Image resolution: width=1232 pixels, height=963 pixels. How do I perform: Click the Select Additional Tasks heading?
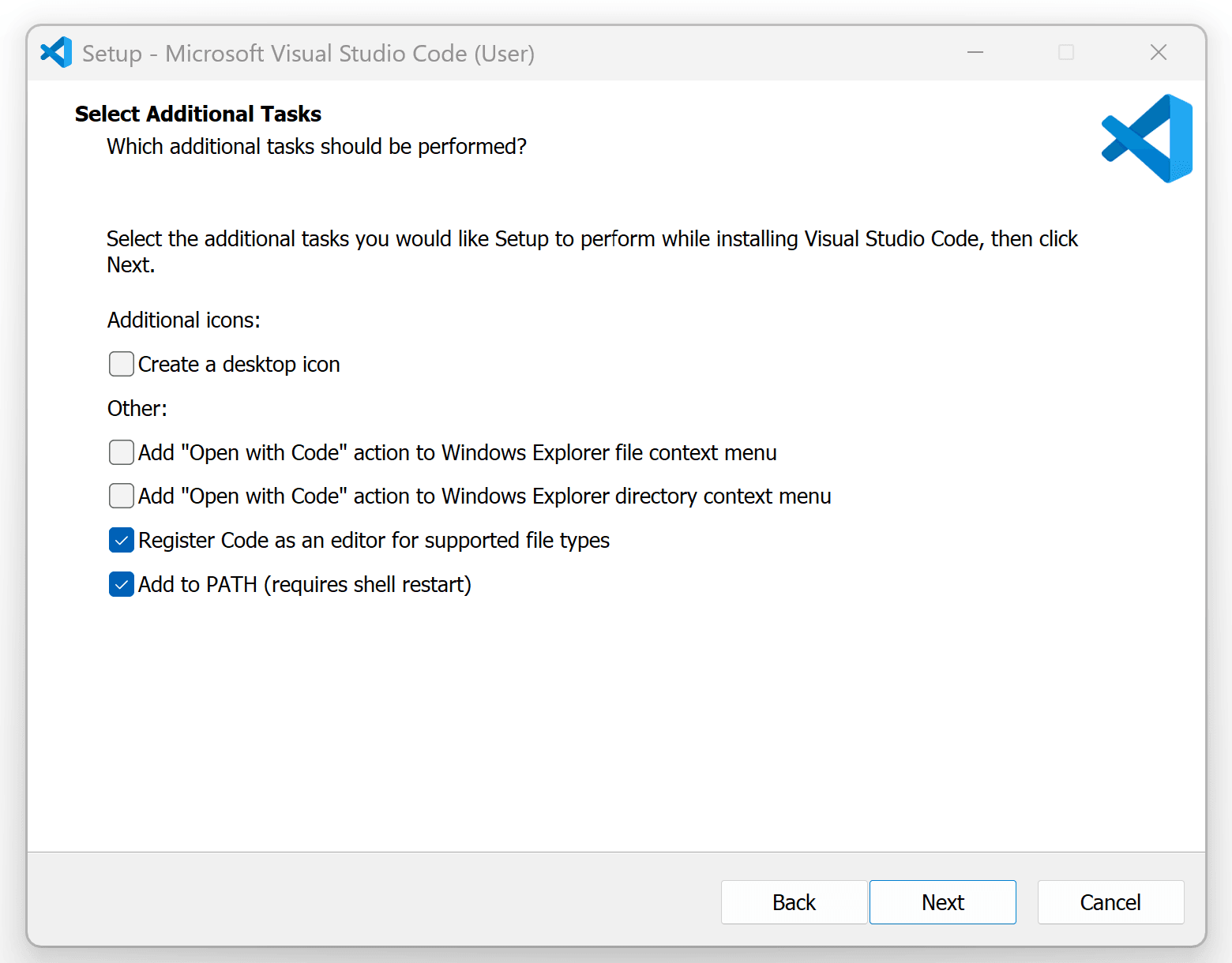point(197,114)
